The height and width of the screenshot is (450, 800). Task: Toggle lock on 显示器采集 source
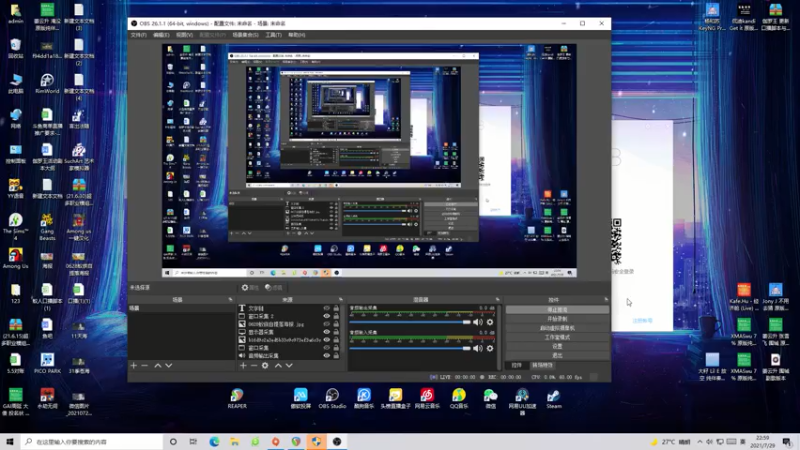pos(336,332)
